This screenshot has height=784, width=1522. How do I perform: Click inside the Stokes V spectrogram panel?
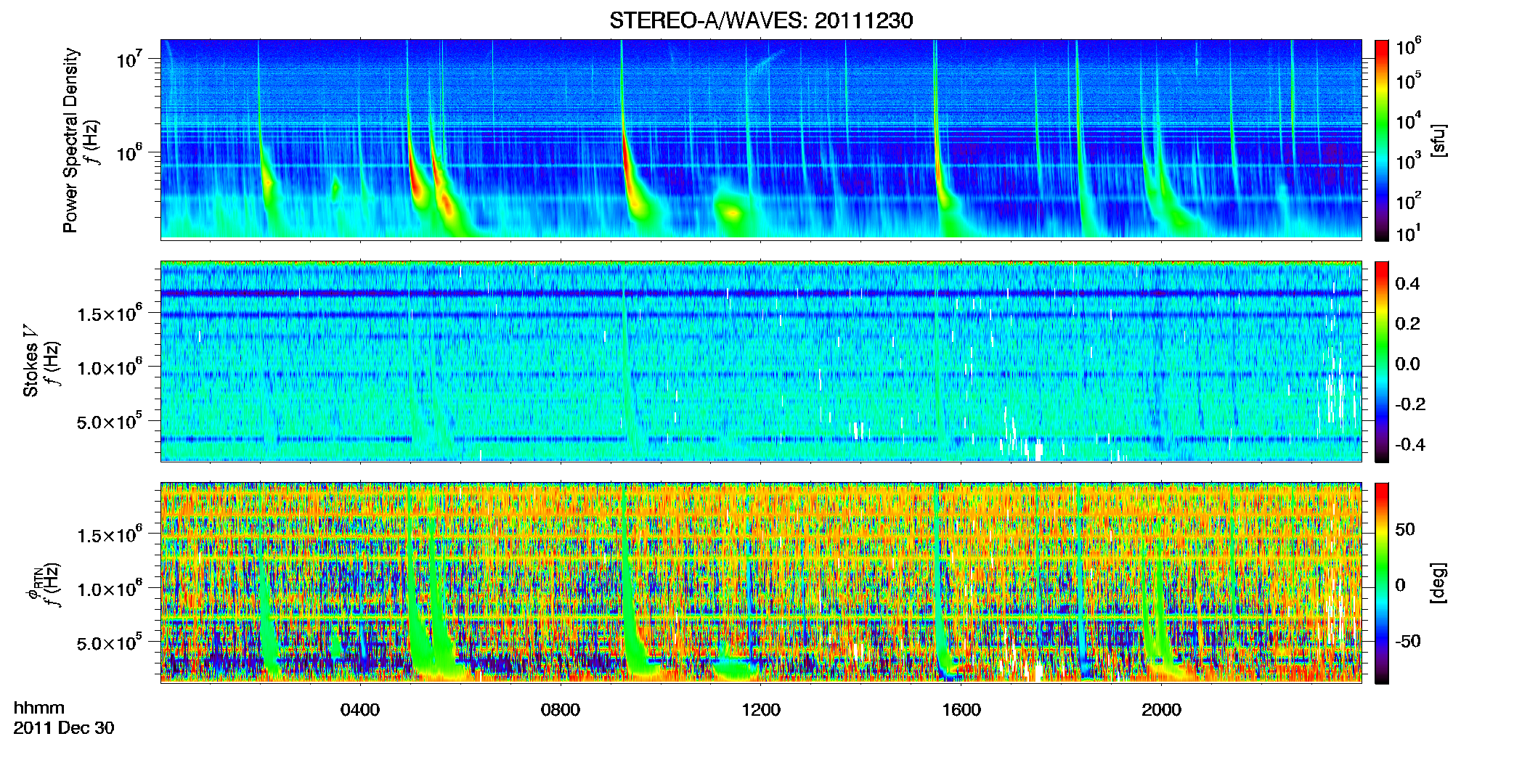tap(761, 361)
